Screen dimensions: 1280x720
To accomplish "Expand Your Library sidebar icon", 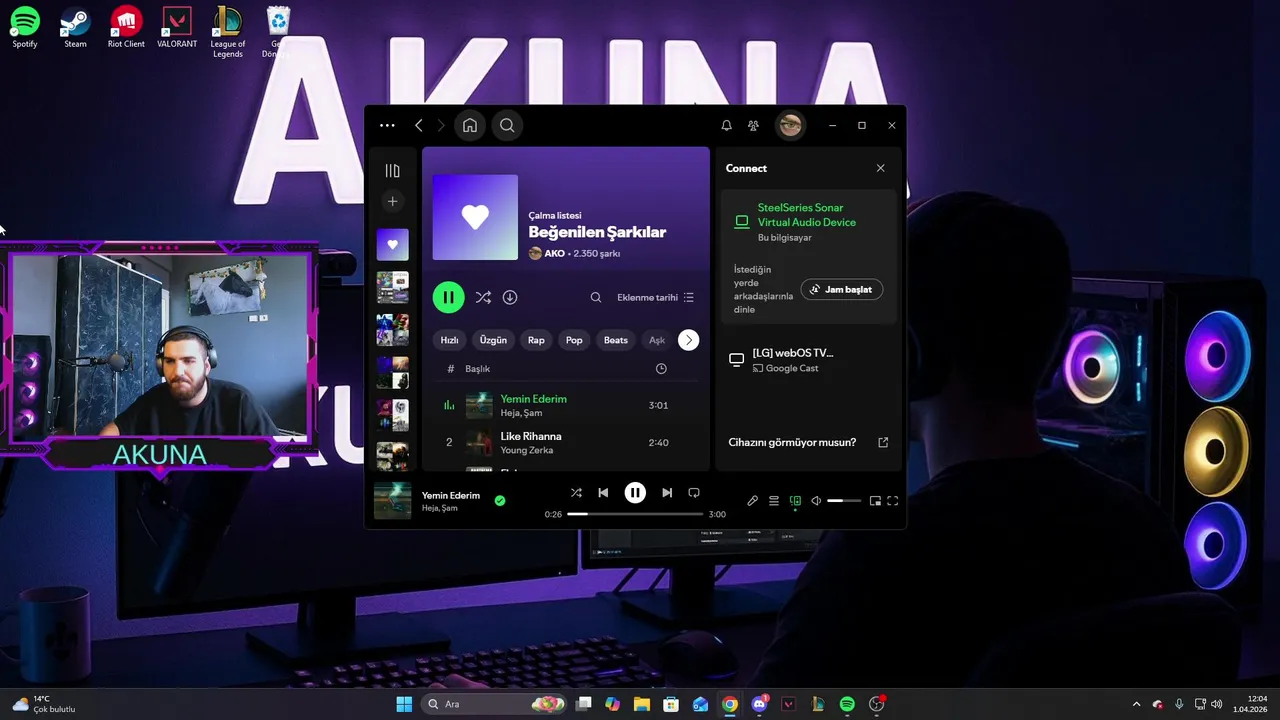I will [392, 171].
